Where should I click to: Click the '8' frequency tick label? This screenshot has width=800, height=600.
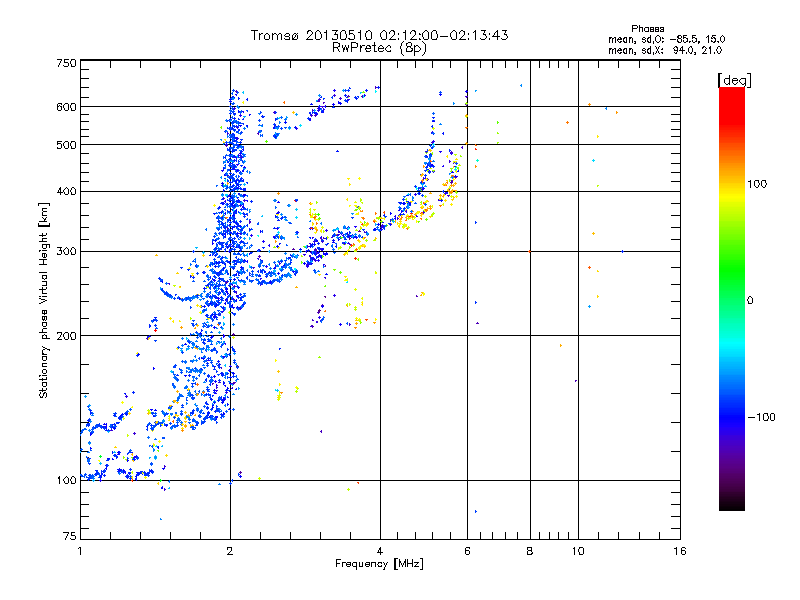click(x=530, y=551)
